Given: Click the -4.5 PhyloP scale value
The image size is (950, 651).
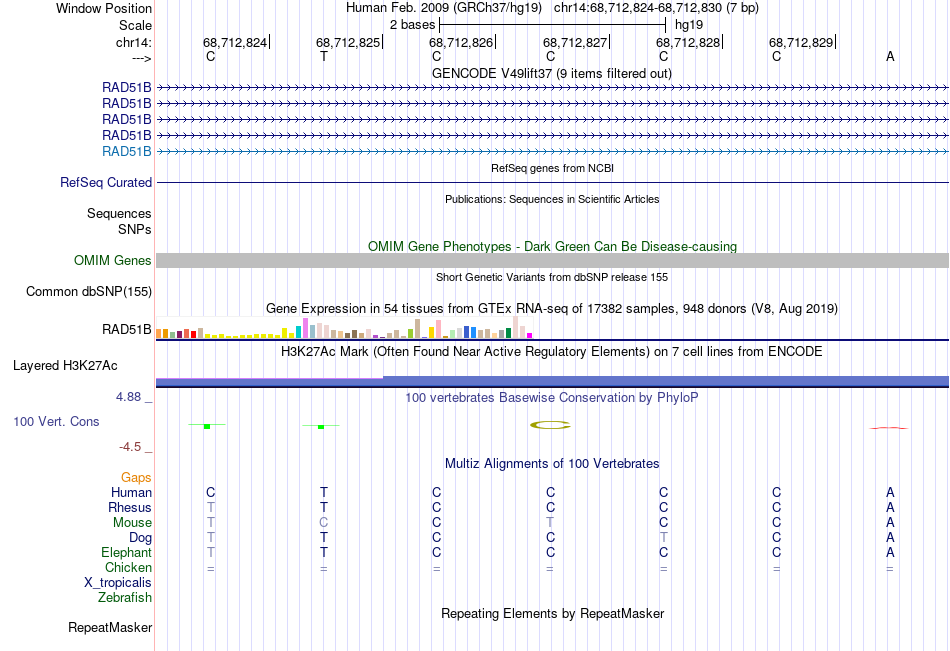Looking at the screenshot, I should point(130,447).
